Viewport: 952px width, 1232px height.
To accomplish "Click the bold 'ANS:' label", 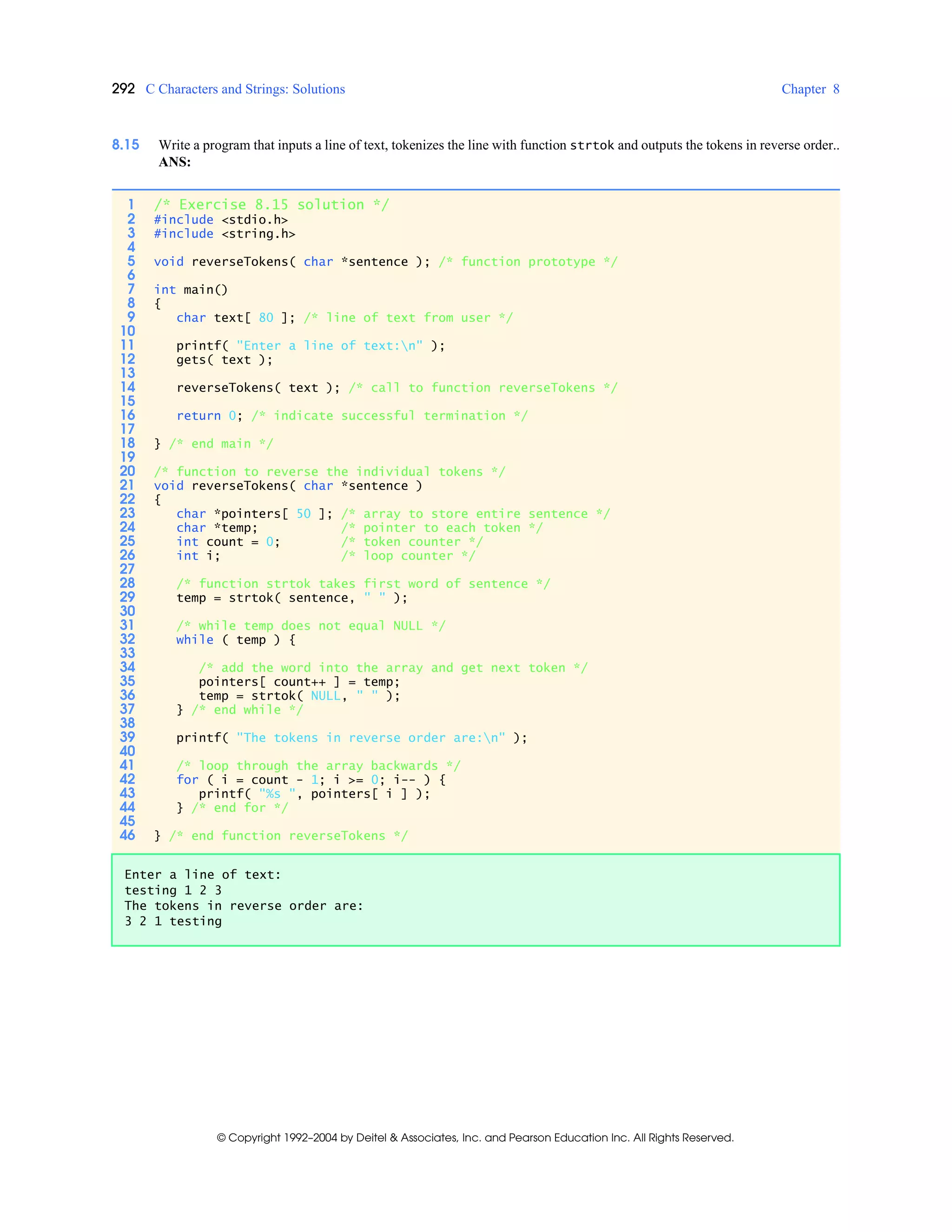I will click(x=175, y=162).
